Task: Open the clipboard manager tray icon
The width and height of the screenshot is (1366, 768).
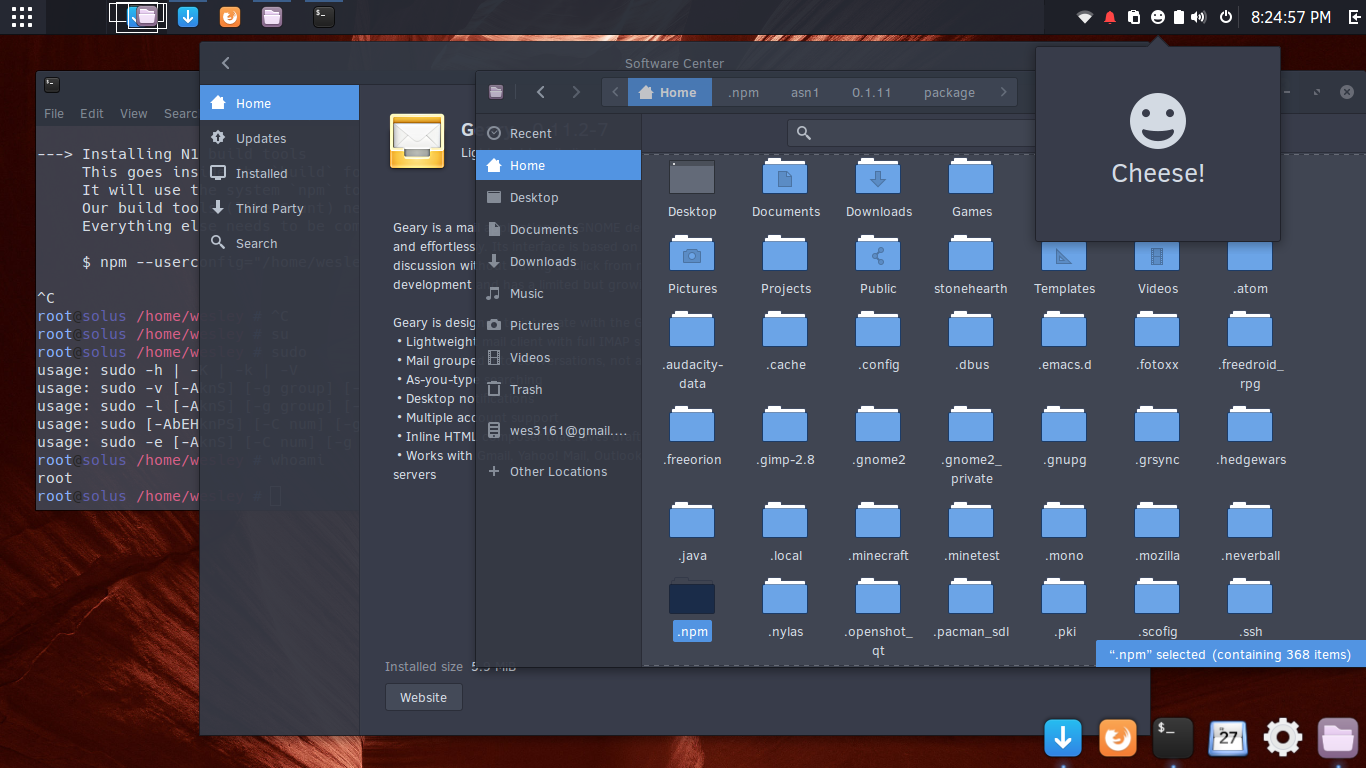Action: click(x=1133, y=17)
